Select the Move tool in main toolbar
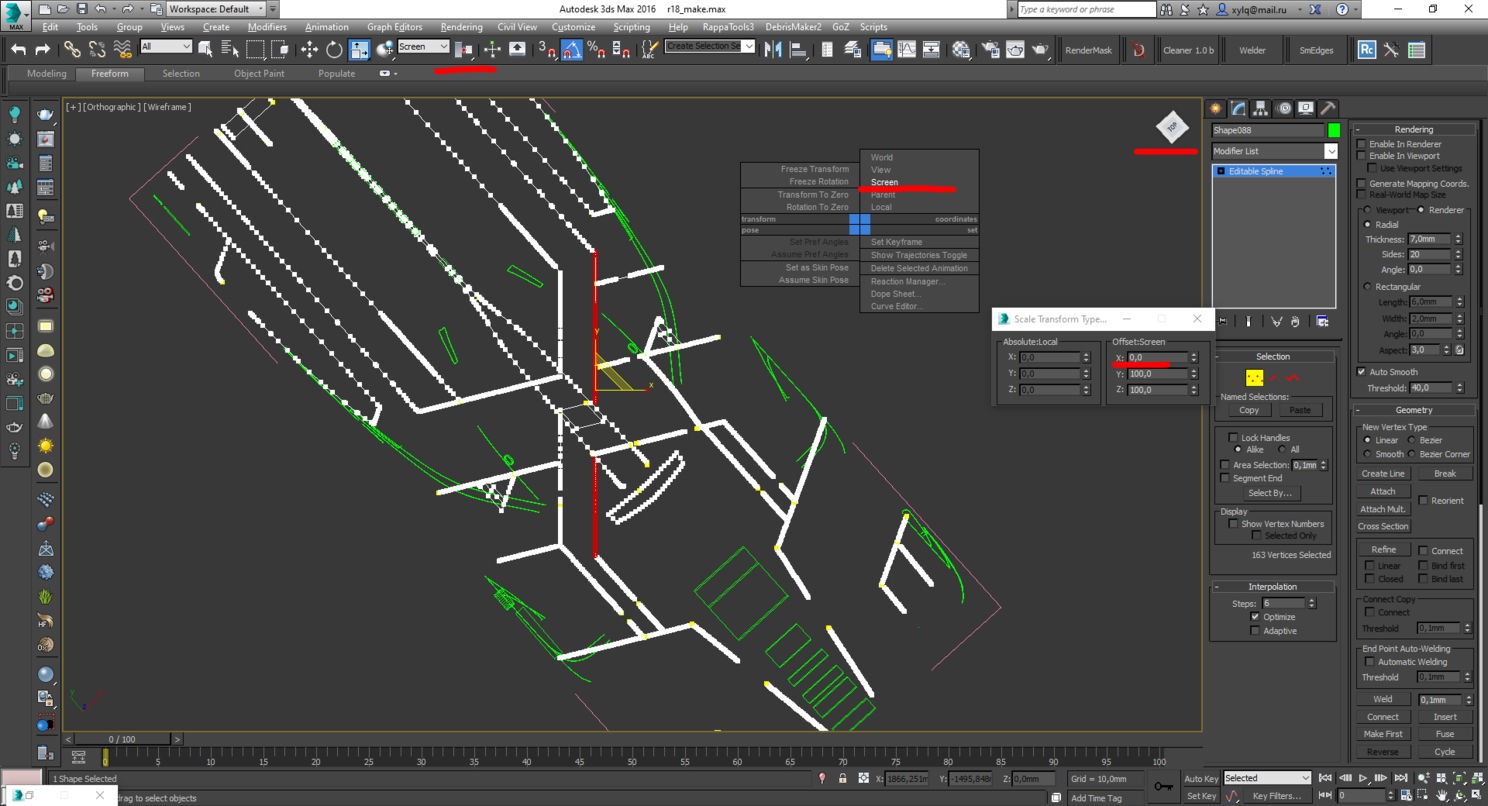The width and height of the screenshot is (1488, 806). (x=309, y=49)
